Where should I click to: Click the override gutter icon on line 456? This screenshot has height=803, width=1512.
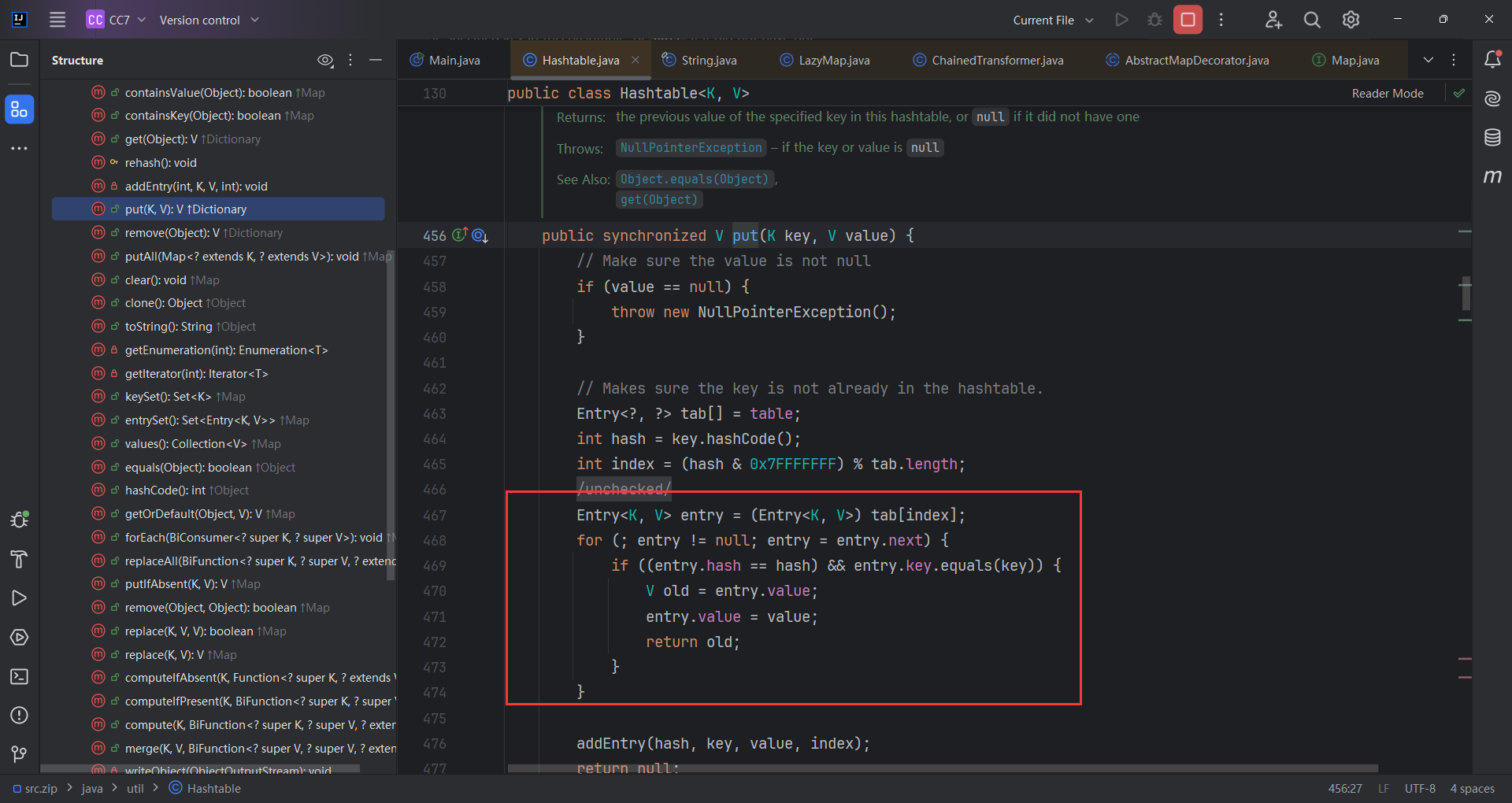pyautogui.click(x=460, y=235)
